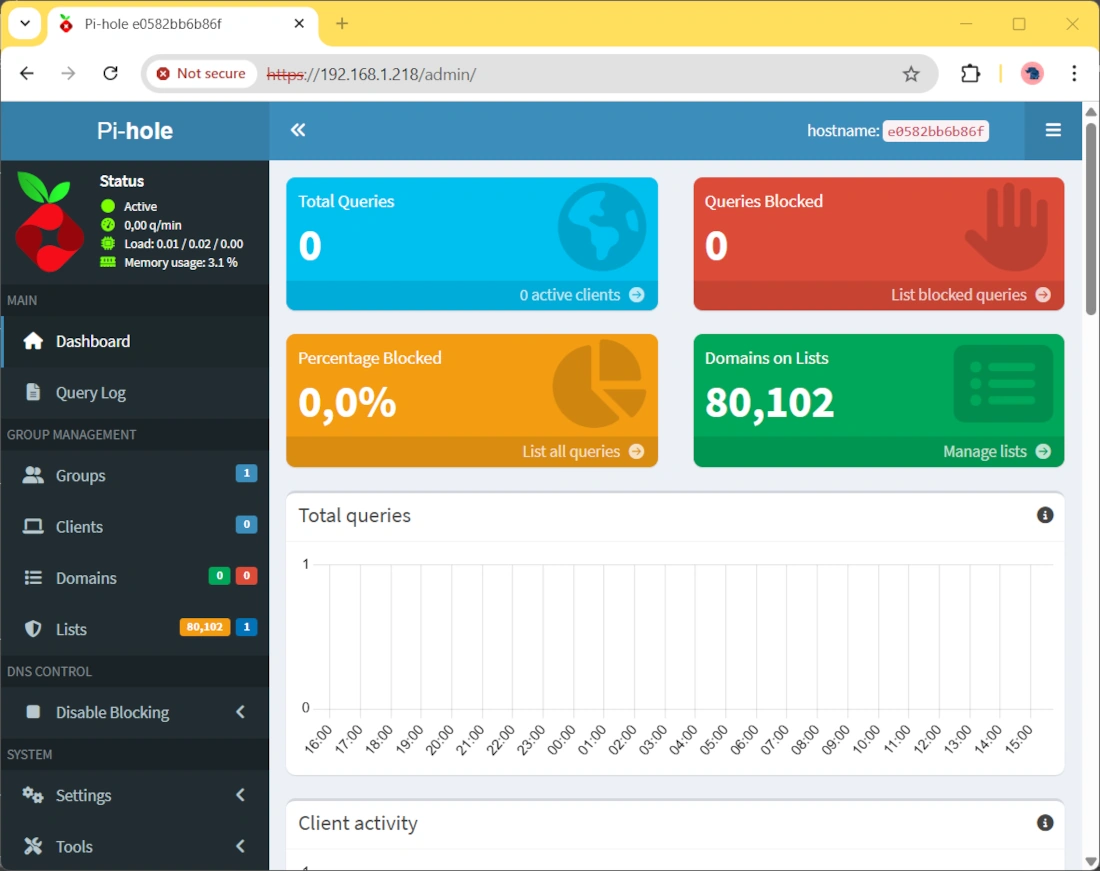This screenshot has height=871, width=1100.
Task: Click the Clients device icon
Action: 35,526
